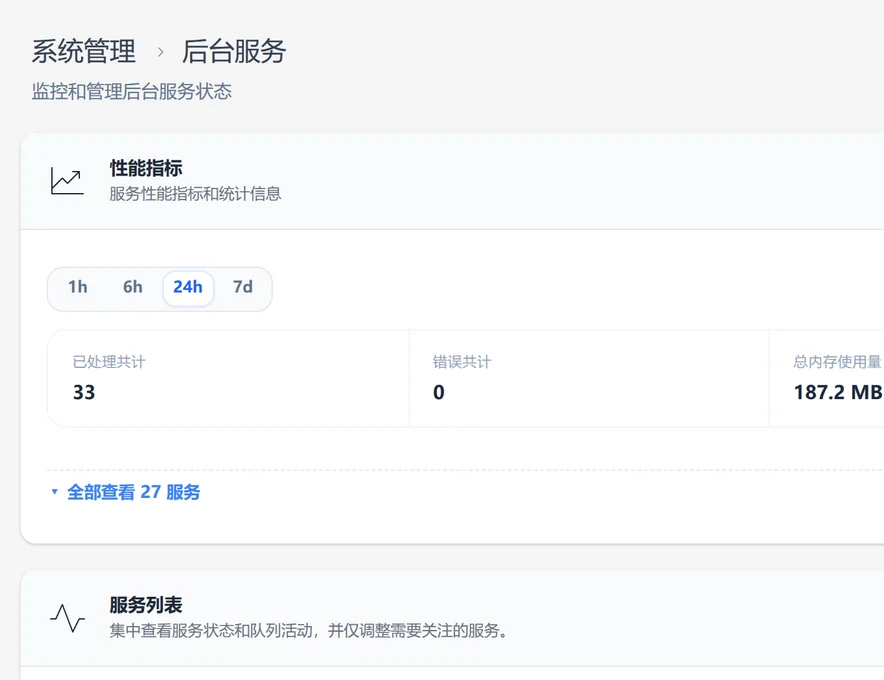Screen dimensions: 884x680
Task: Click the 性能指标 section heading
Action: [146, 168]
